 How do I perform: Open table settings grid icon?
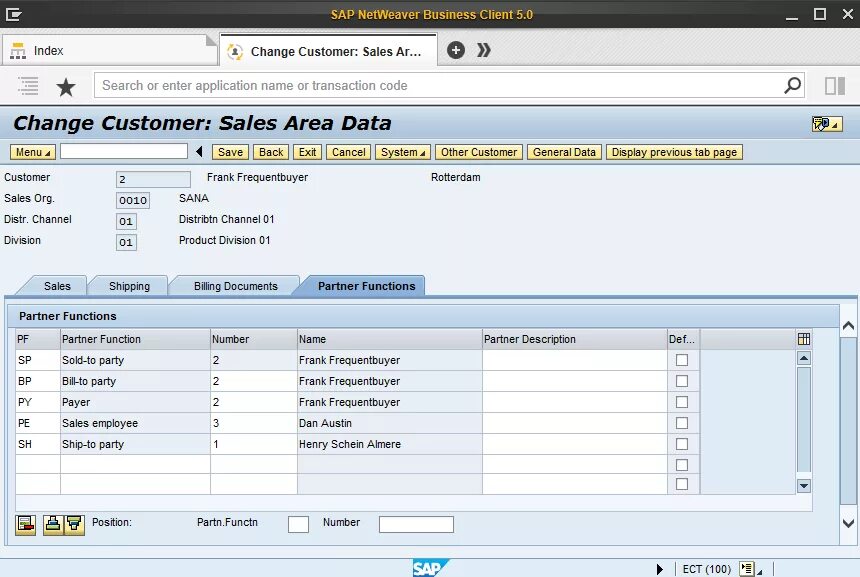pos(804,339)
